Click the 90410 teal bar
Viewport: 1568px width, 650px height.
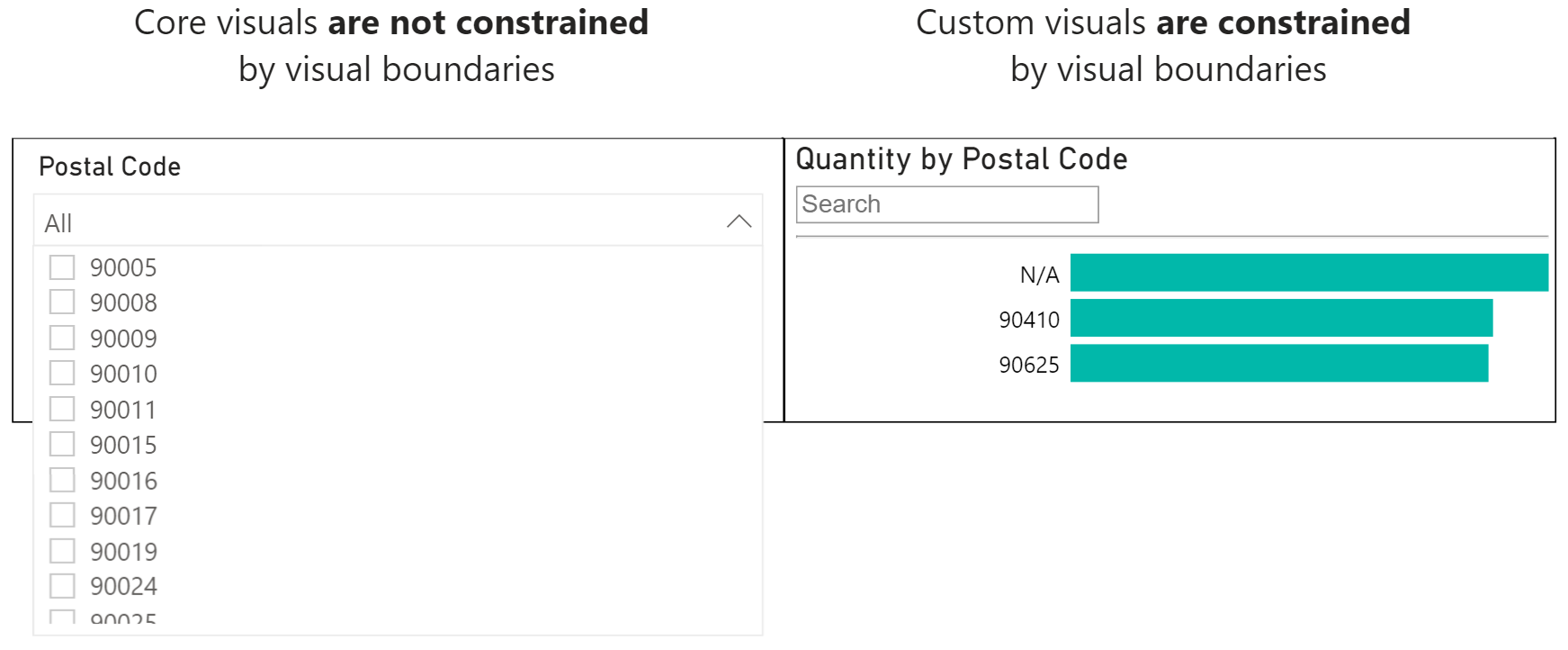click(1280, 319)
